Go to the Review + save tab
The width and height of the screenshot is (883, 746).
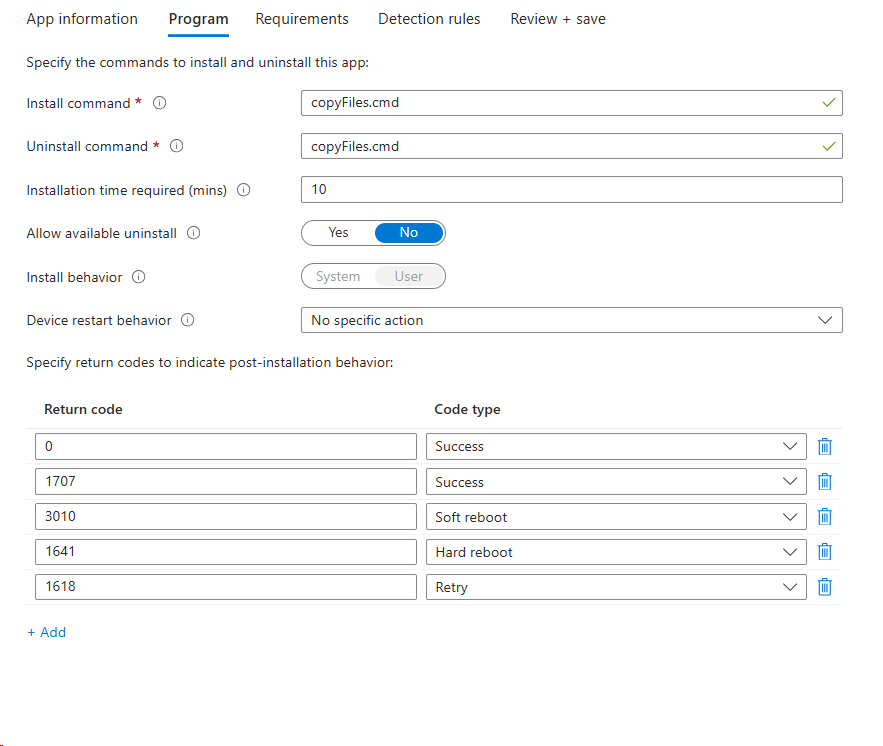tap(557, 19)
